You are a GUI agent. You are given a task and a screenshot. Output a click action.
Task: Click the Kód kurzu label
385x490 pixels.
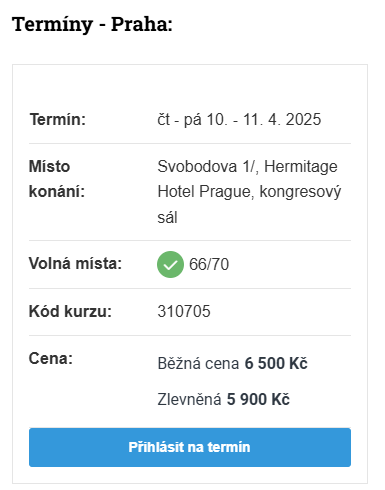click(x=70, y=311)
